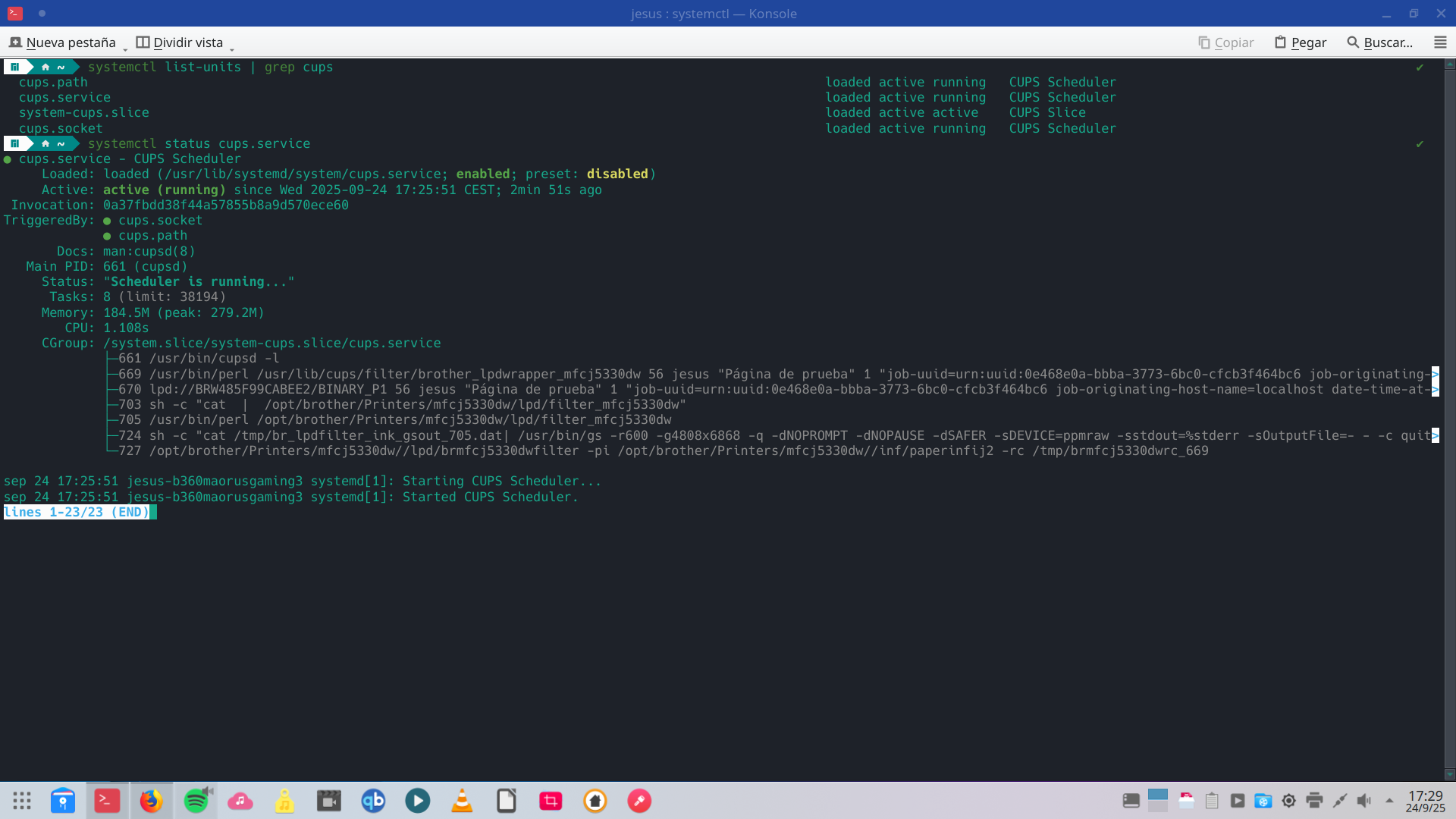Open the application launcher grid icon
1456x819 pixels.
point(22,801)
